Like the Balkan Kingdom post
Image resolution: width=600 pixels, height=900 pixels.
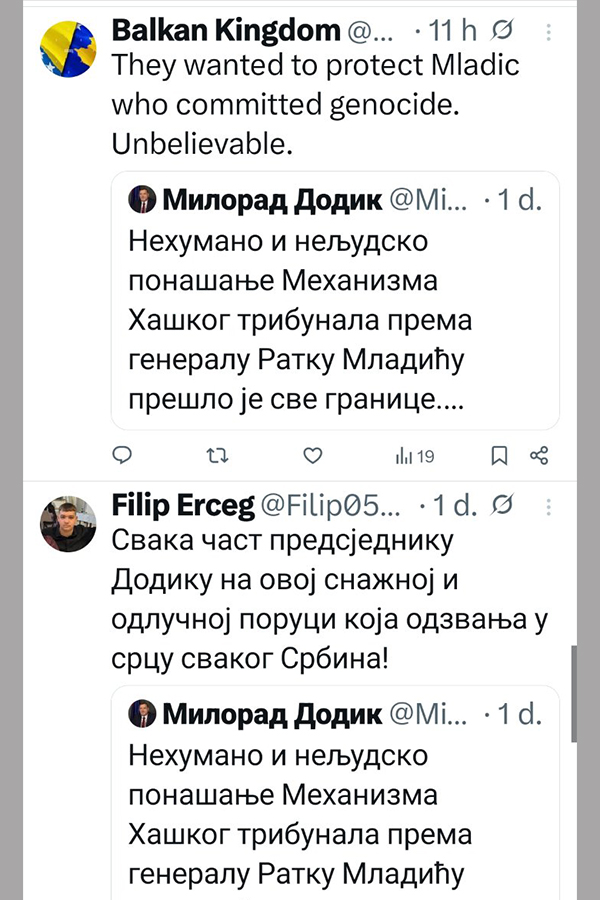(x=312, y=456)
